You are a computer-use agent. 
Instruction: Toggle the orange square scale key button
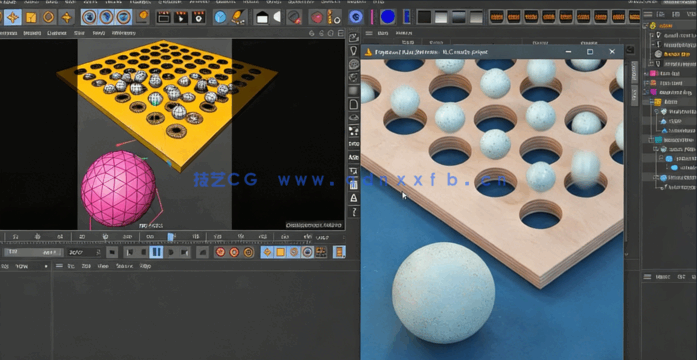280,252
